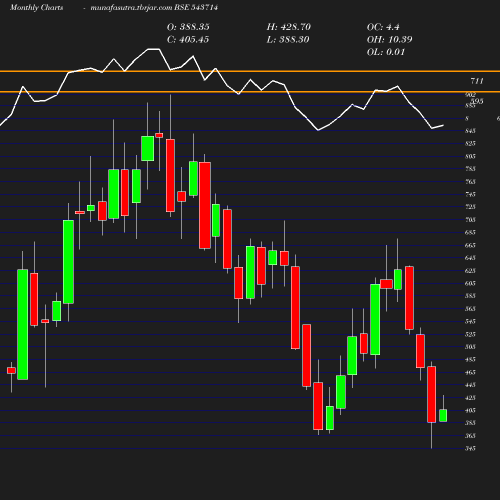Click the "585" price axis label

point(470,296)
